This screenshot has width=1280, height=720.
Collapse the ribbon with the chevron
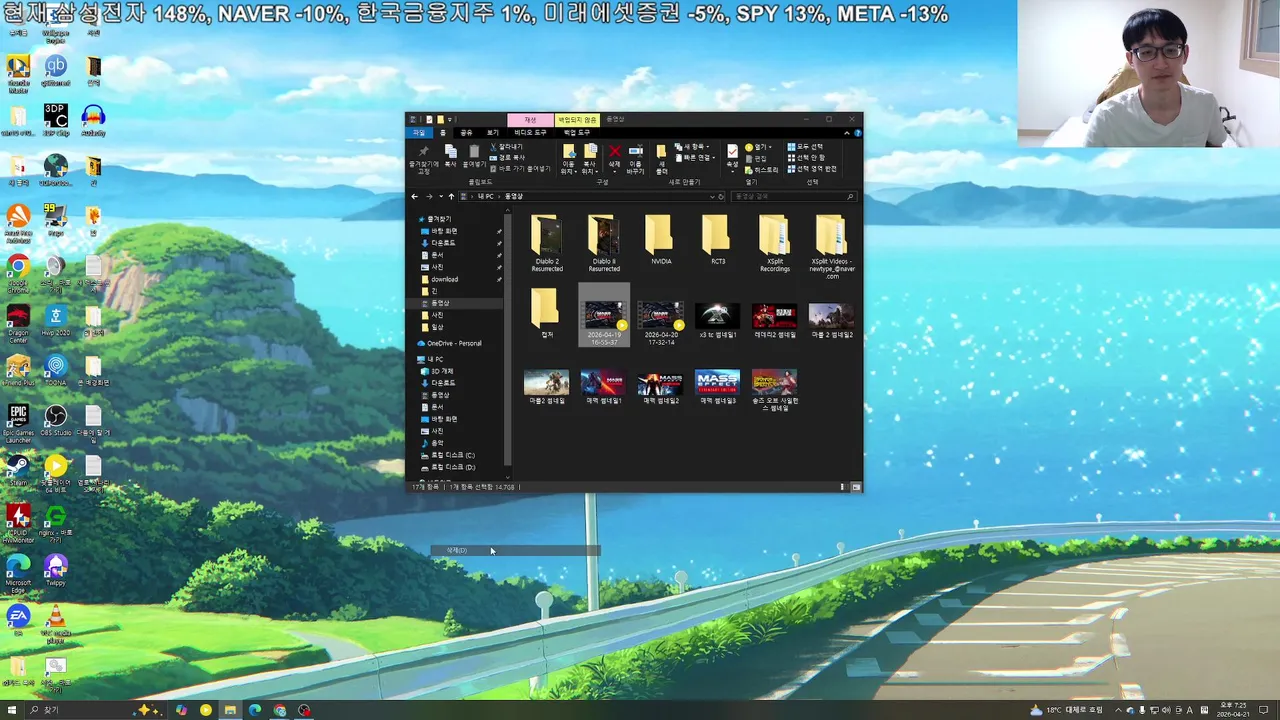tap(847, 132)
